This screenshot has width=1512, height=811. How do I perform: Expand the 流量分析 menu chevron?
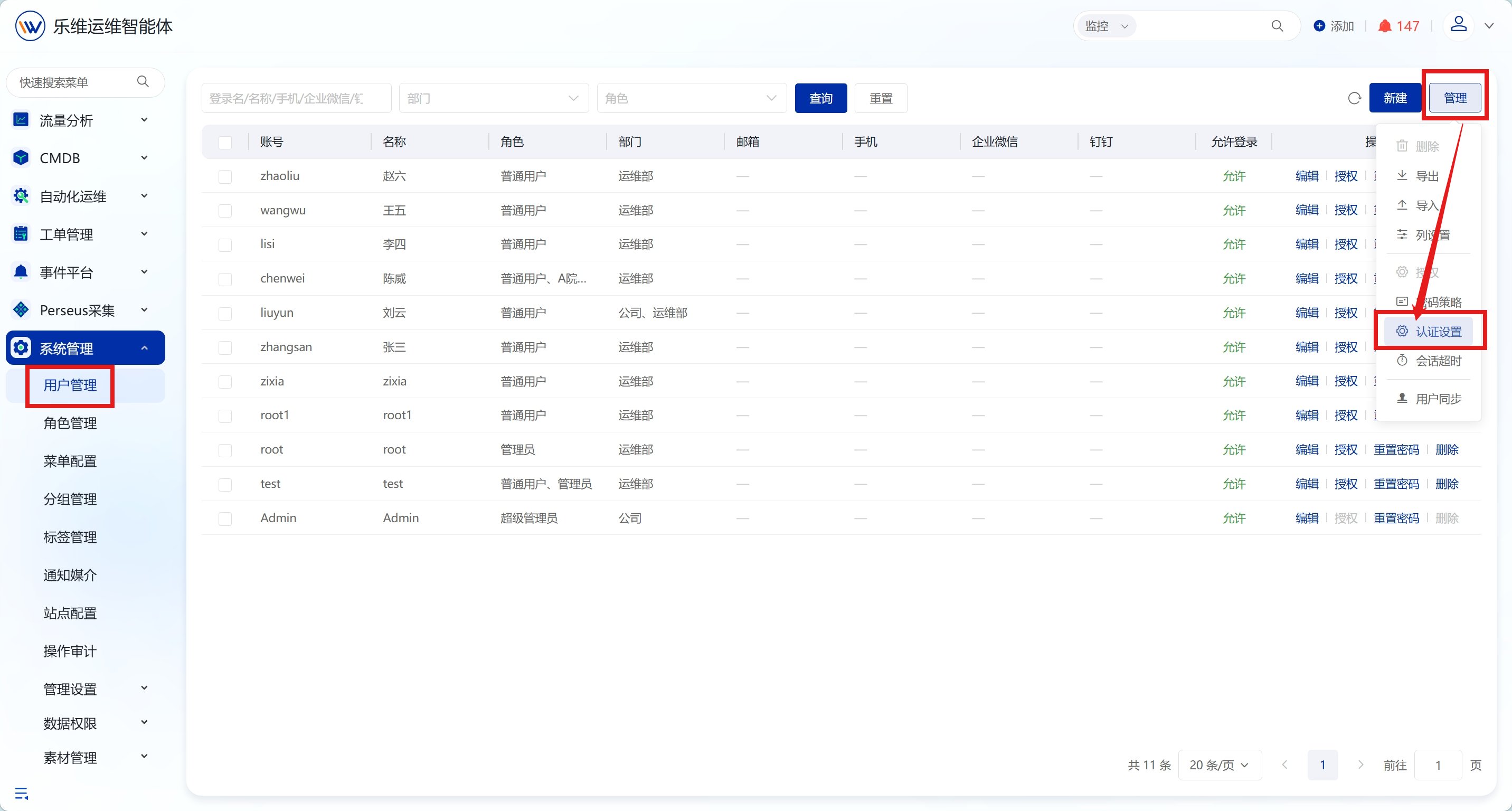click(145, 120)
